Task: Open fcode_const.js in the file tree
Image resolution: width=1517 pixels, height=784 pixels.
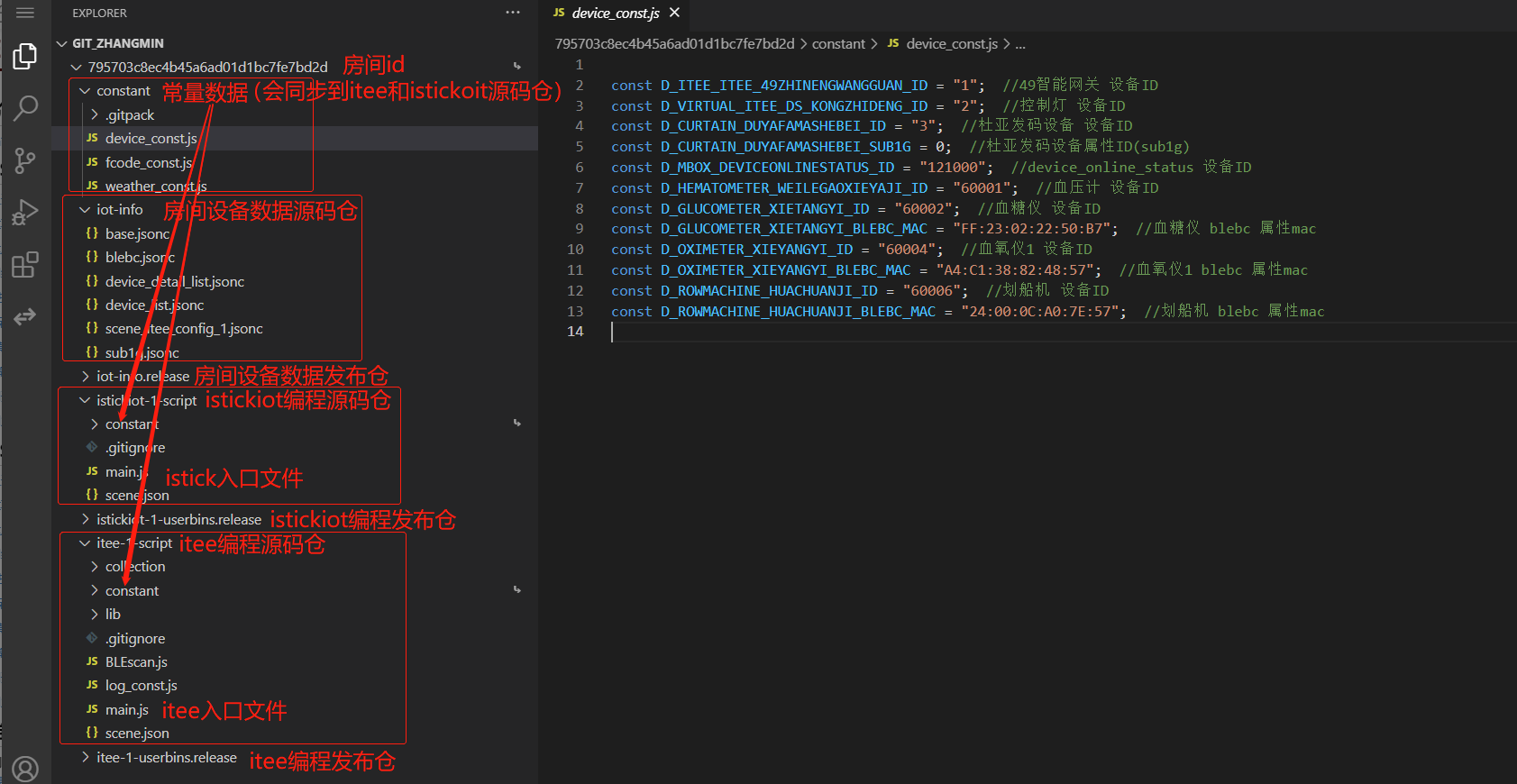Action: pos(148,162)
